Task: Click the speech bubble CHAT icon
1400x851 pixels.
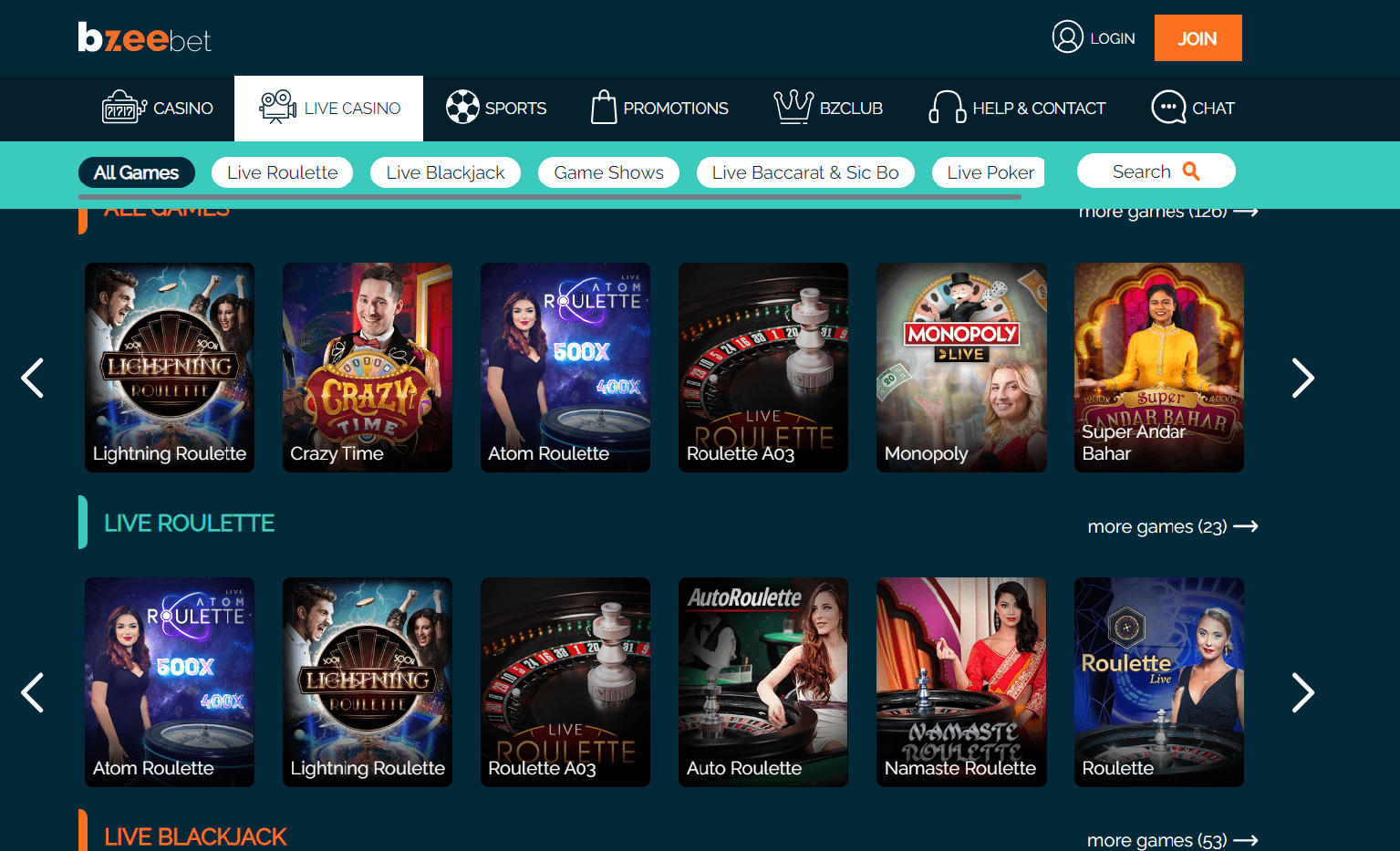Action: click(x=1168, y=108)
